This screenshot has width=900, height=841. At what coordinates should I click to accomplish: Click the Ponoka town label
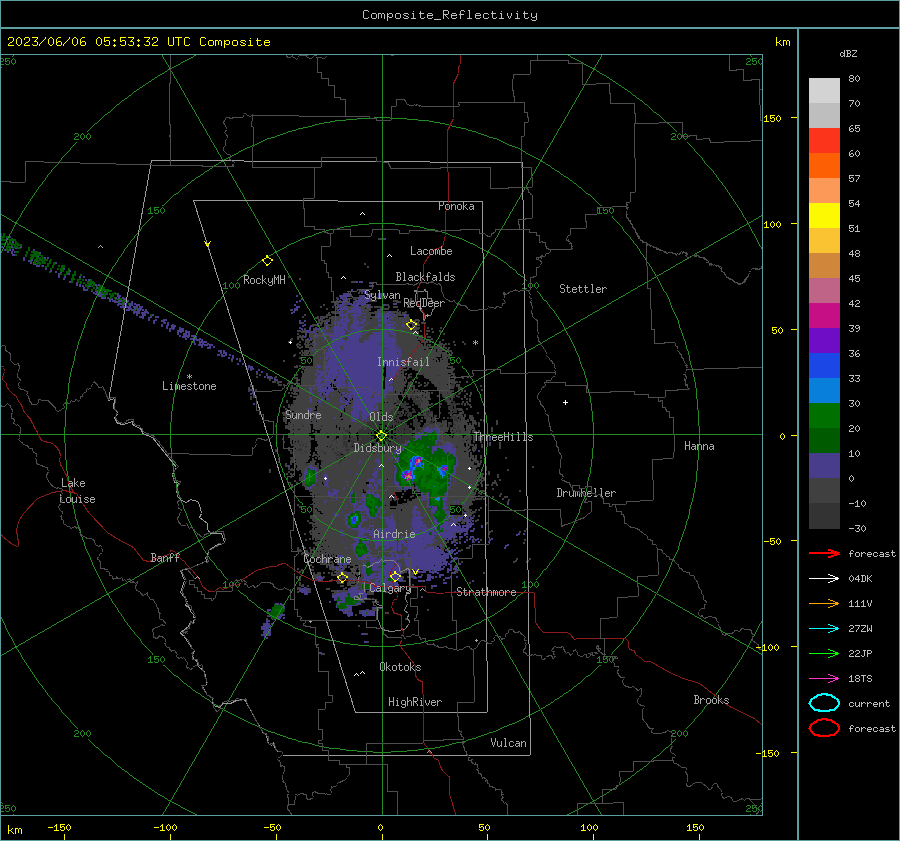click(x=456, y=206)
